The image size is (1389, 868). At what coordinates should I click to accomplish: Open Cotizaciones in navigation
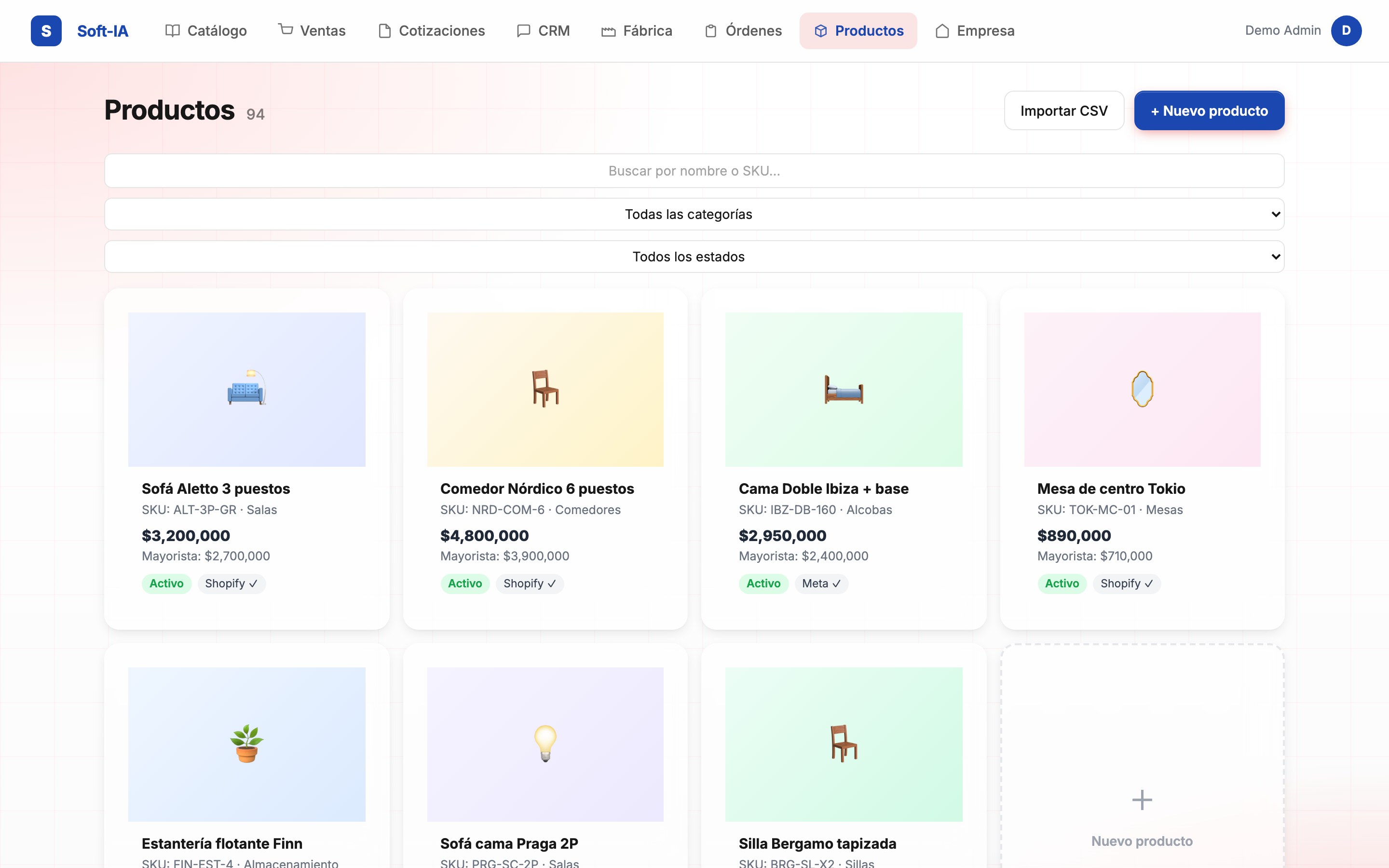coord(432,30)
